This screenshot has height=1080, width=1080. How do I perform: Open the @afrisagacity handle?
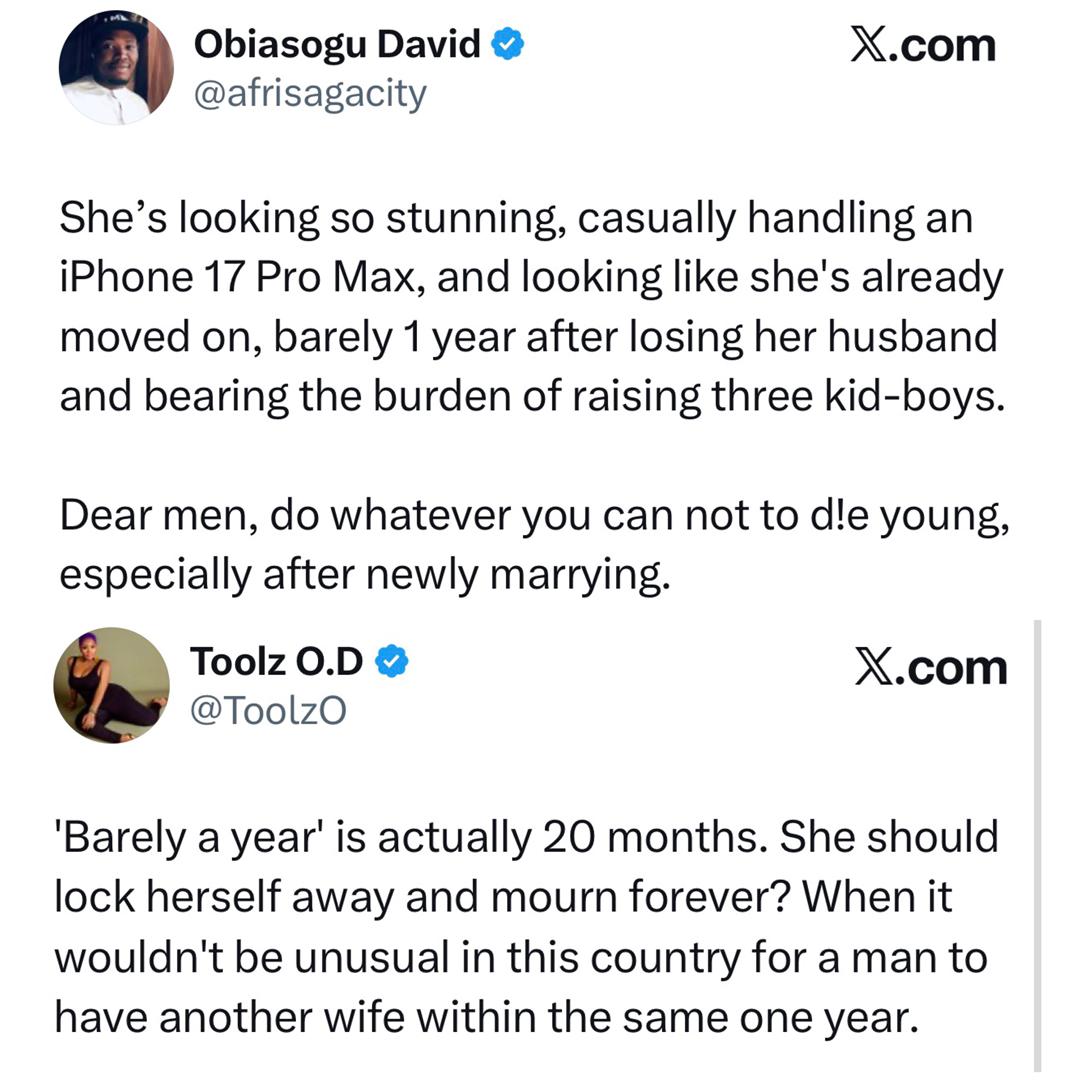pyautogui.click(x=309, y=94)
